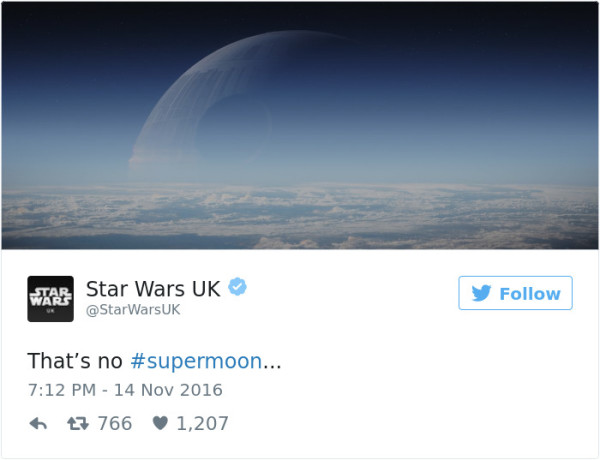This screenshot has width=600, height=460.
Task: View the 1,207 likes count
Action: (202, 424)
